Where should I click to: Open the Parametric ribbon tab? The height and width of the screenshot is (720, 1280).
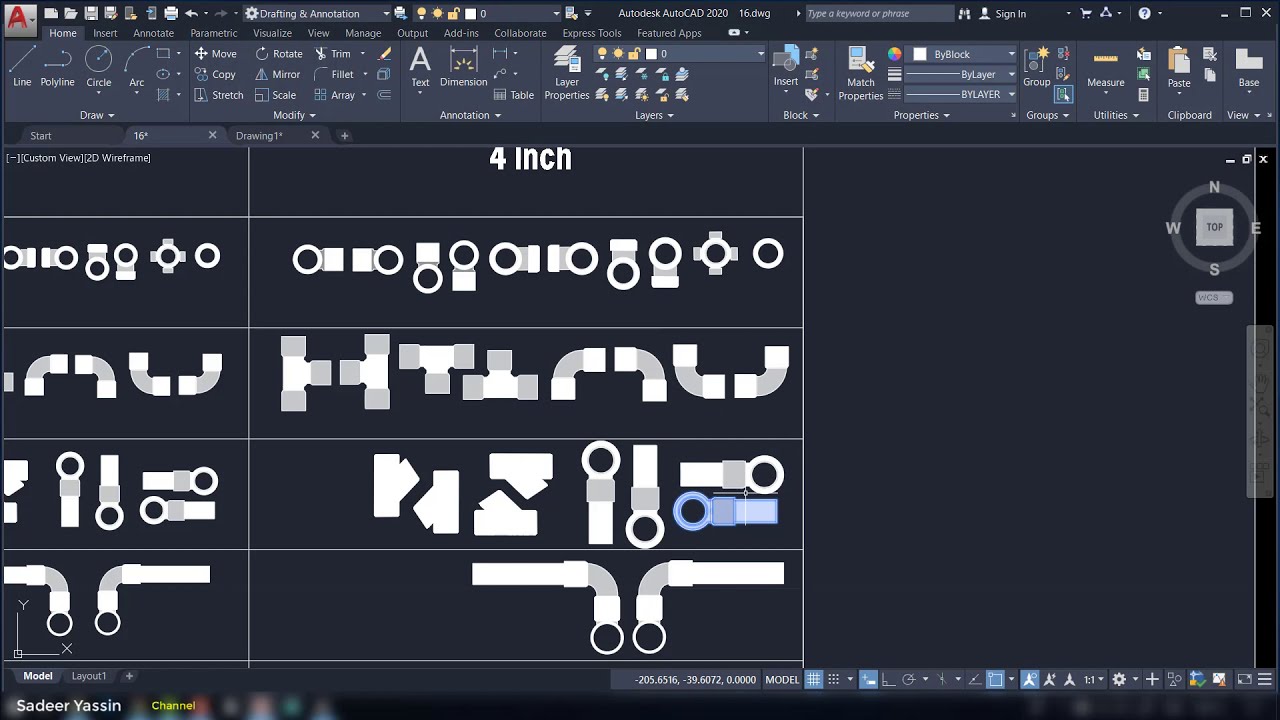(214, 33)
